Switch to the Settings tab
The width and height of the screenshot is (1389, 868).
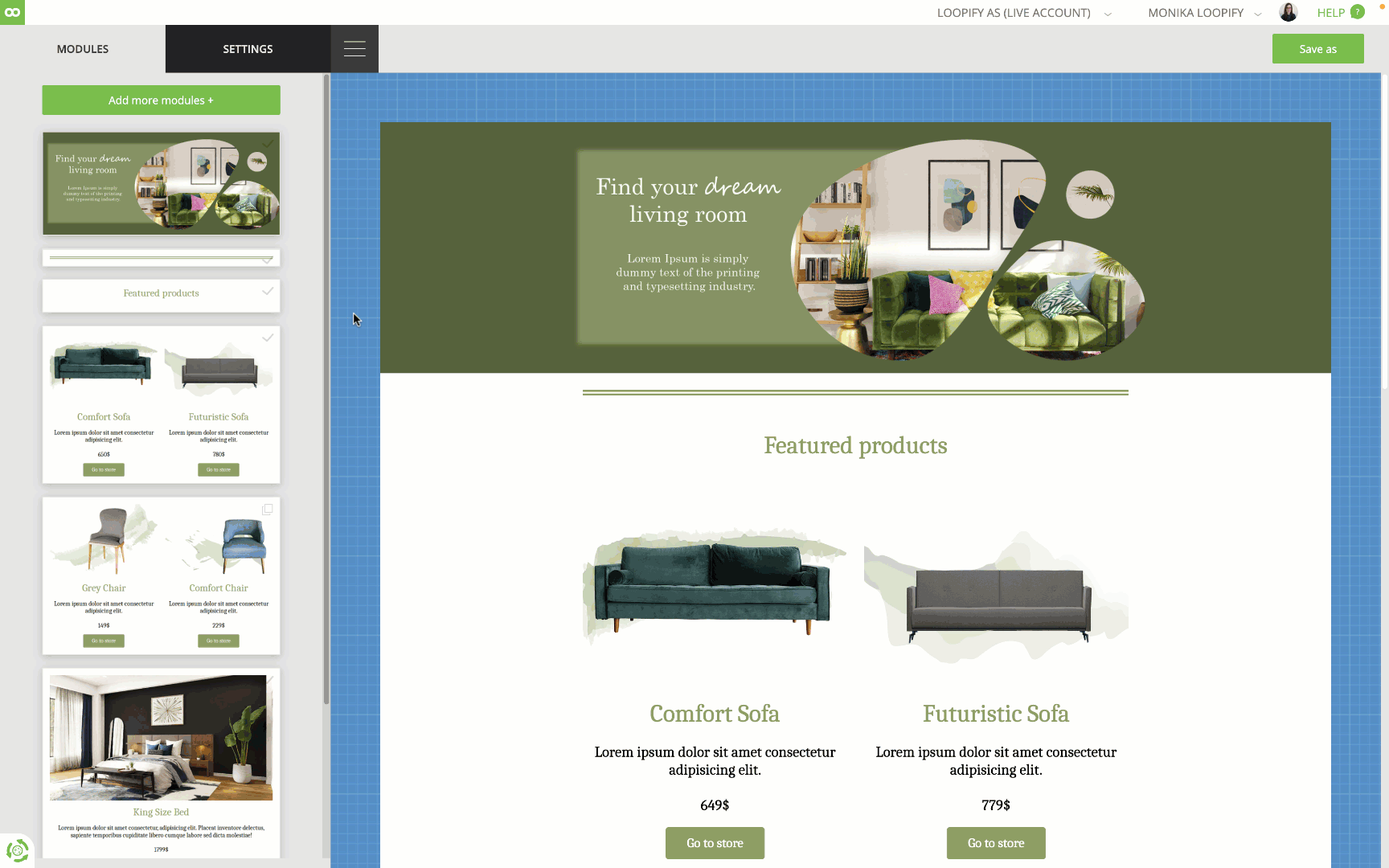[x=248, y=49]
